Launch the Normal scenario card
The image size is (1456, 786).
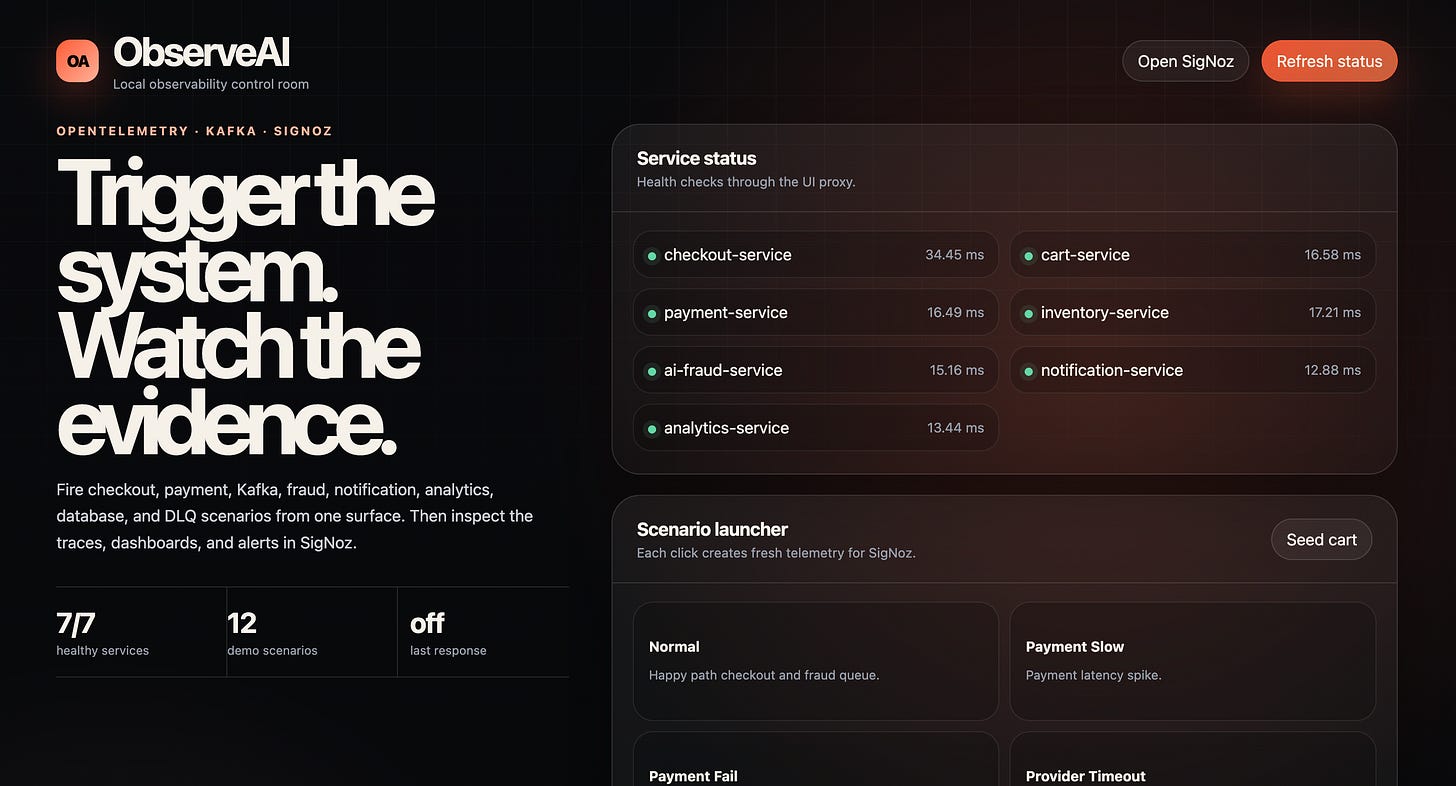(816, 661)
